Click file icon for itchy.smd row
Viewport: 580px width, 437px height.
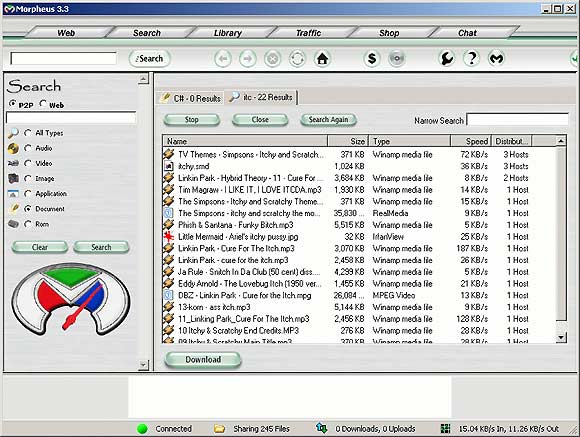click(169, 166)
